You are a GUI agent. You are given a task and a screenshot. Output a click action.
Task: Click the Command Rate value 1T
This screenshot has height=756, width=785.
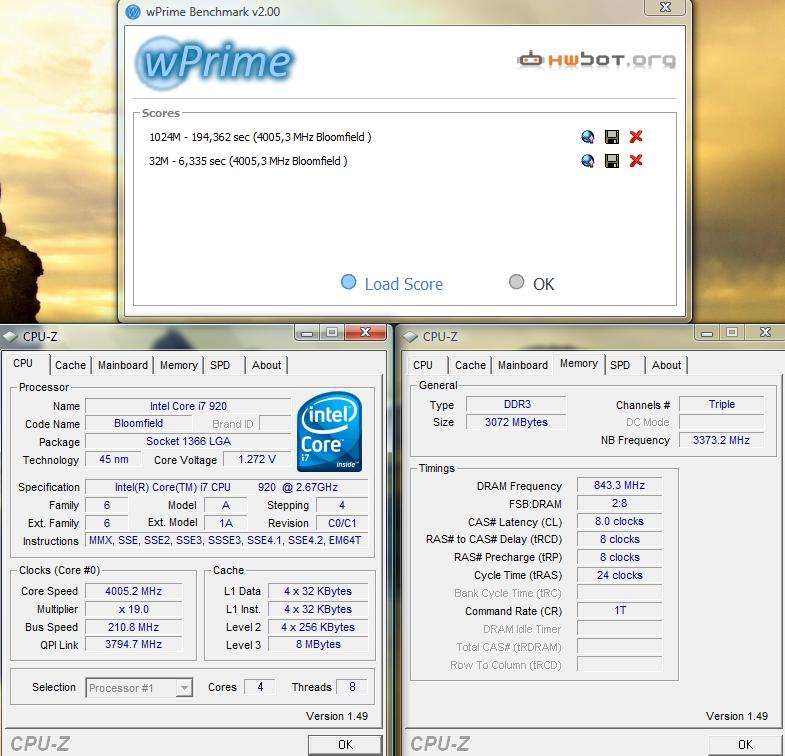click(x=619, y=610)
